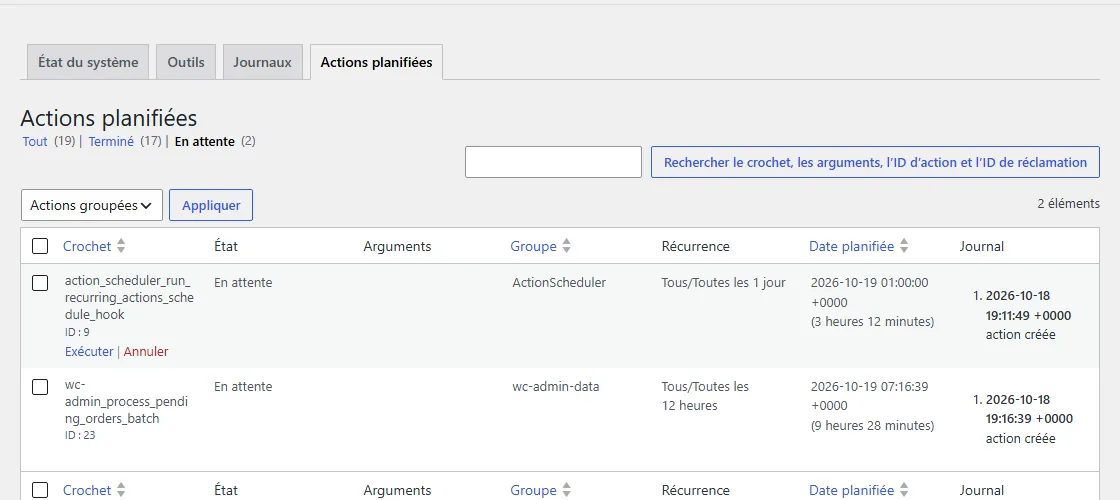
Task: Click Annuler under action ID 9
Action: (146, 351)
